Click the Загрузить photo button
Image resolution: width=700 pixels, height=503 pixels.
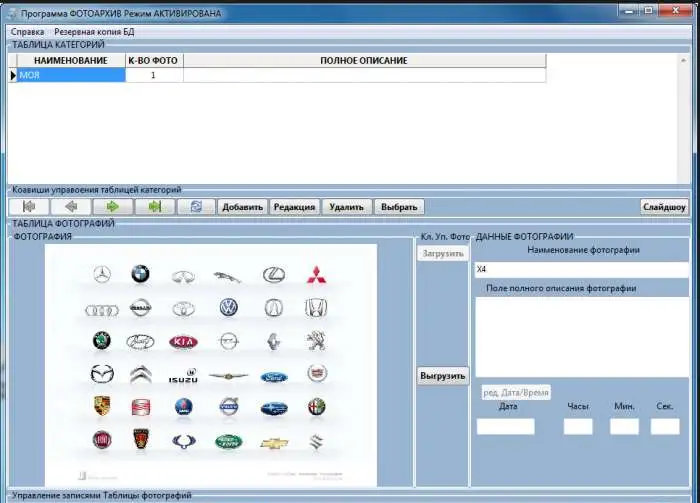tap(443, 254)
